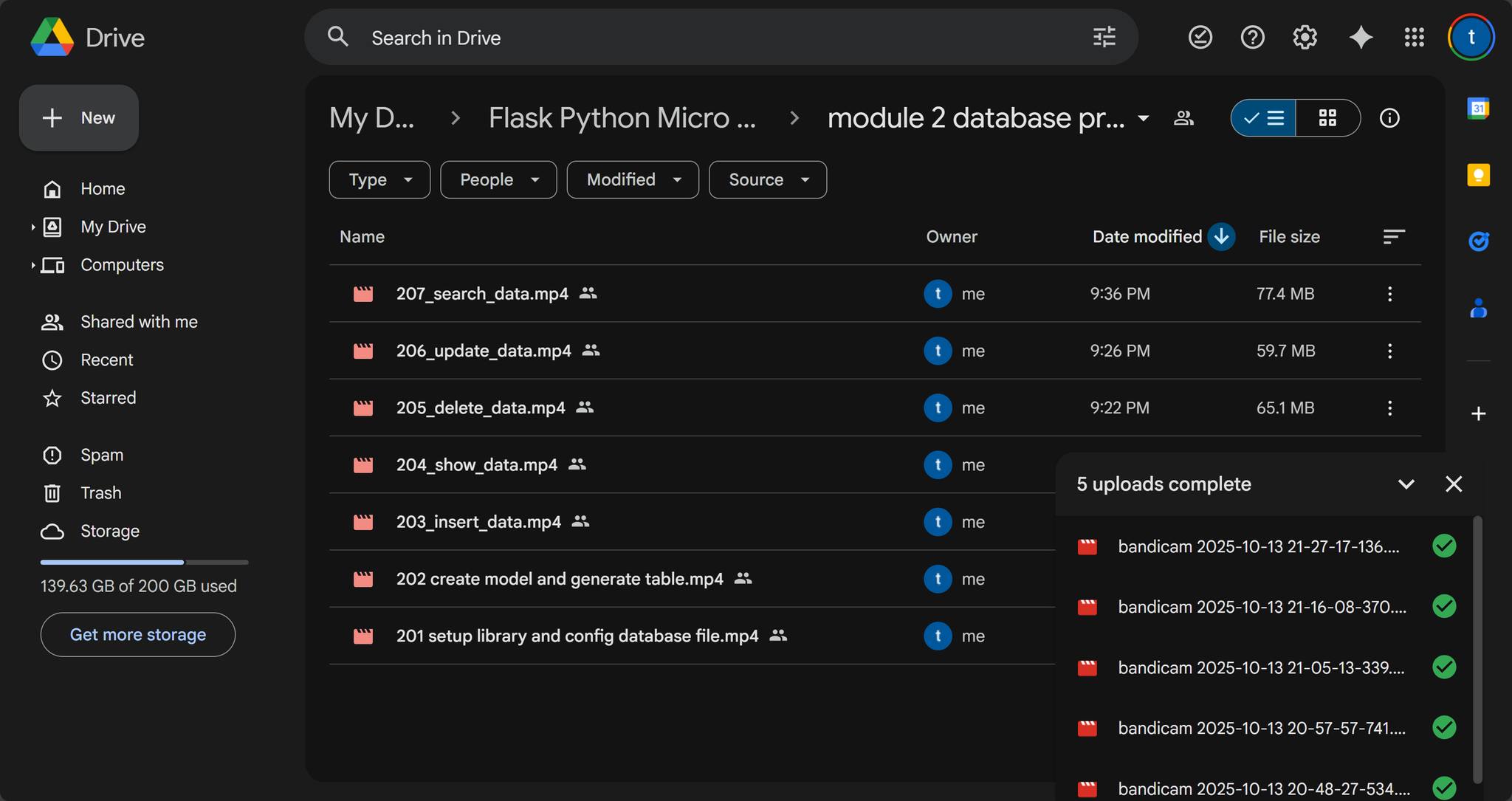This screenshot has height=801, width=1512.
Task: Click the New button
Action: coord(79,118)
